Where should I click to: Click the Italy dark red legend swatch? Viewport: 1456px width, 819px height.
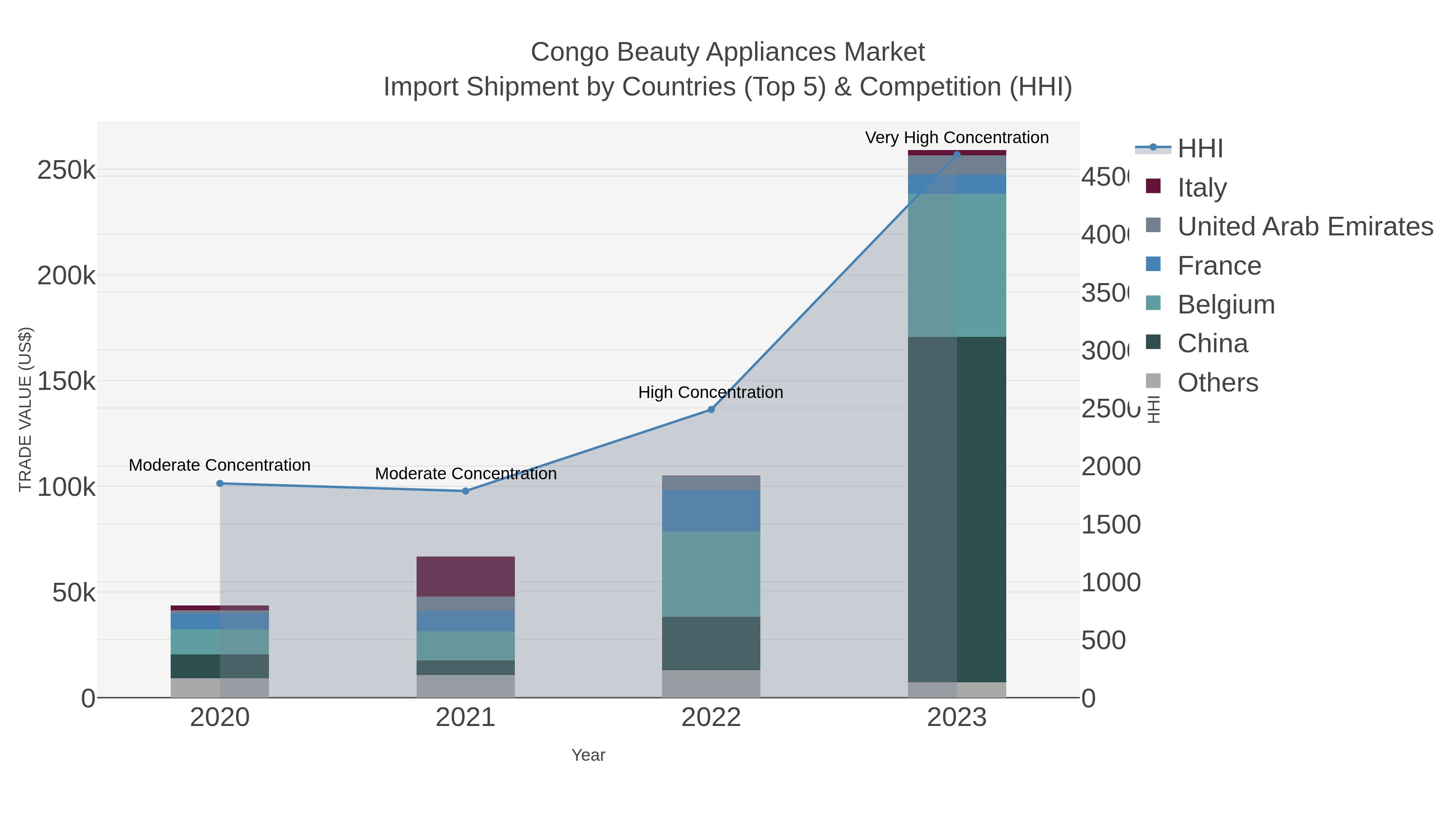tap(1153, 186)
